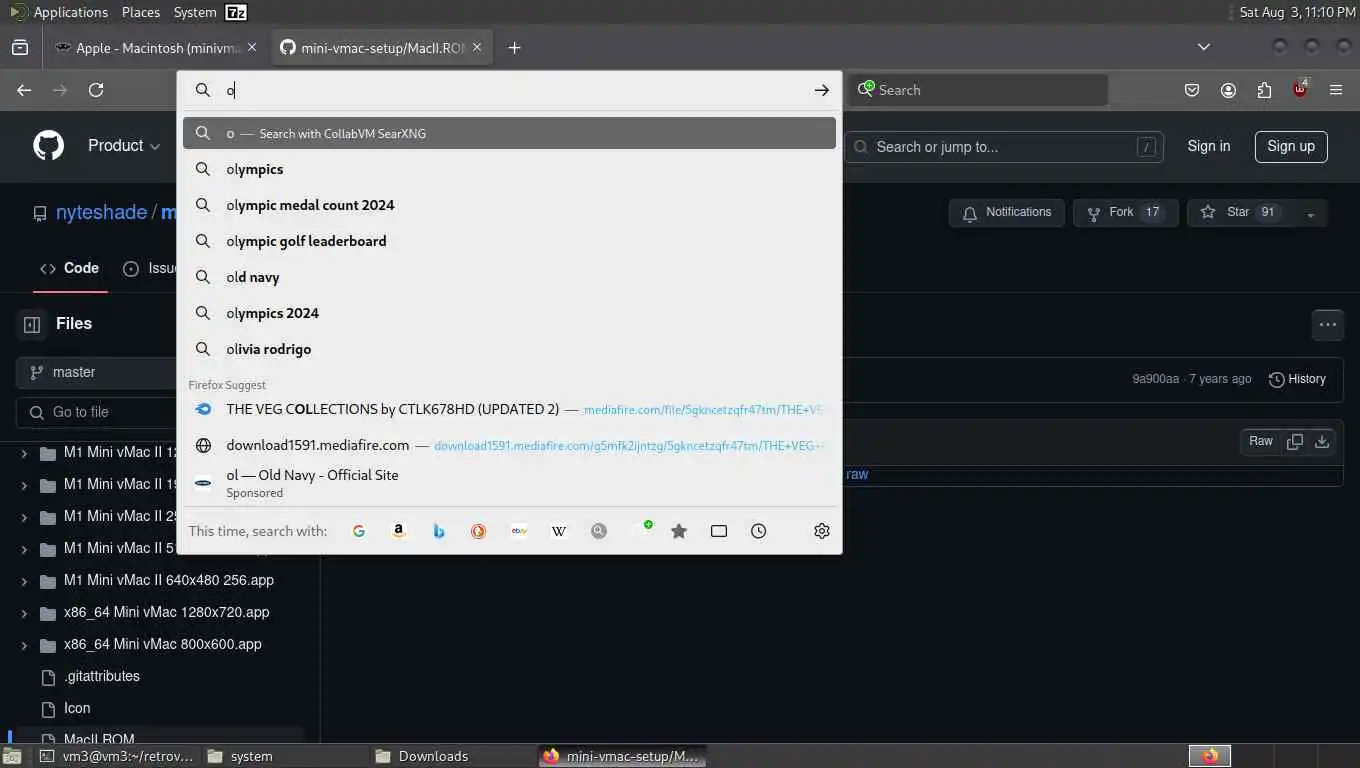Copy raw file contents icon

click(x=1295, y=441)
